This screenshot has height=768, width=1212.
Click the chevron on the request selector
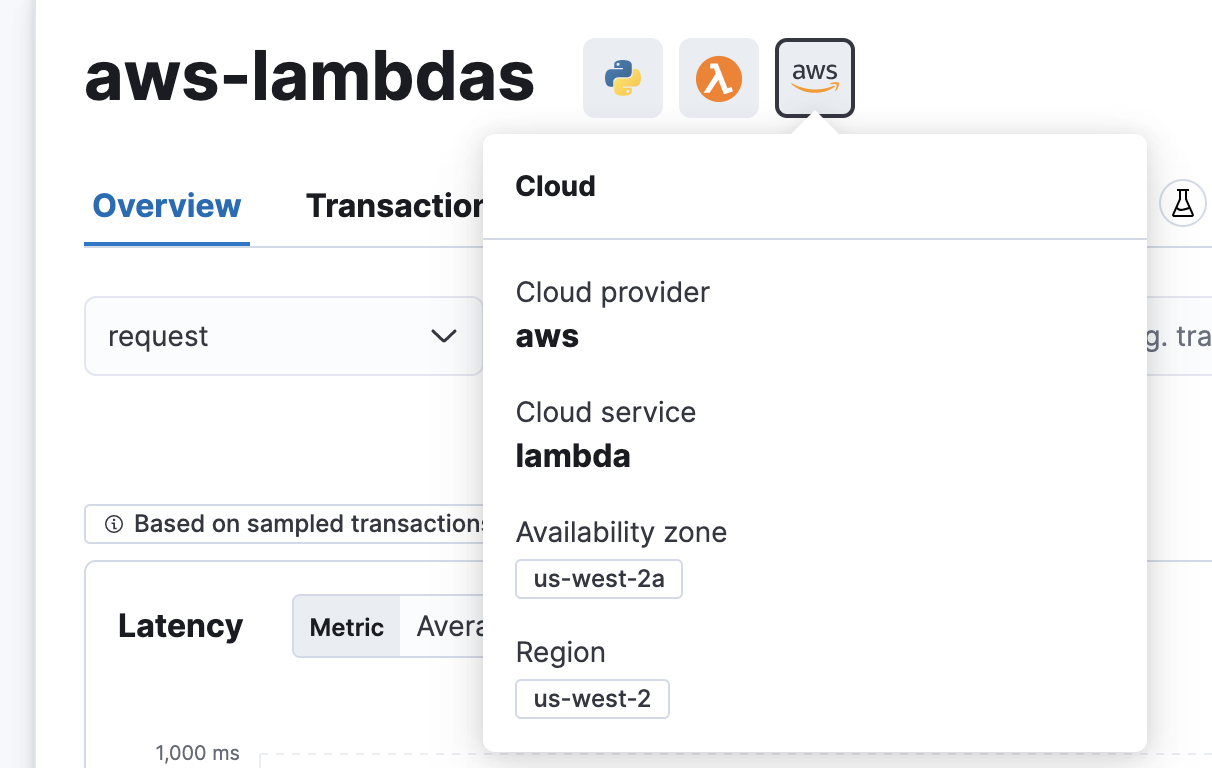[444, 336]
